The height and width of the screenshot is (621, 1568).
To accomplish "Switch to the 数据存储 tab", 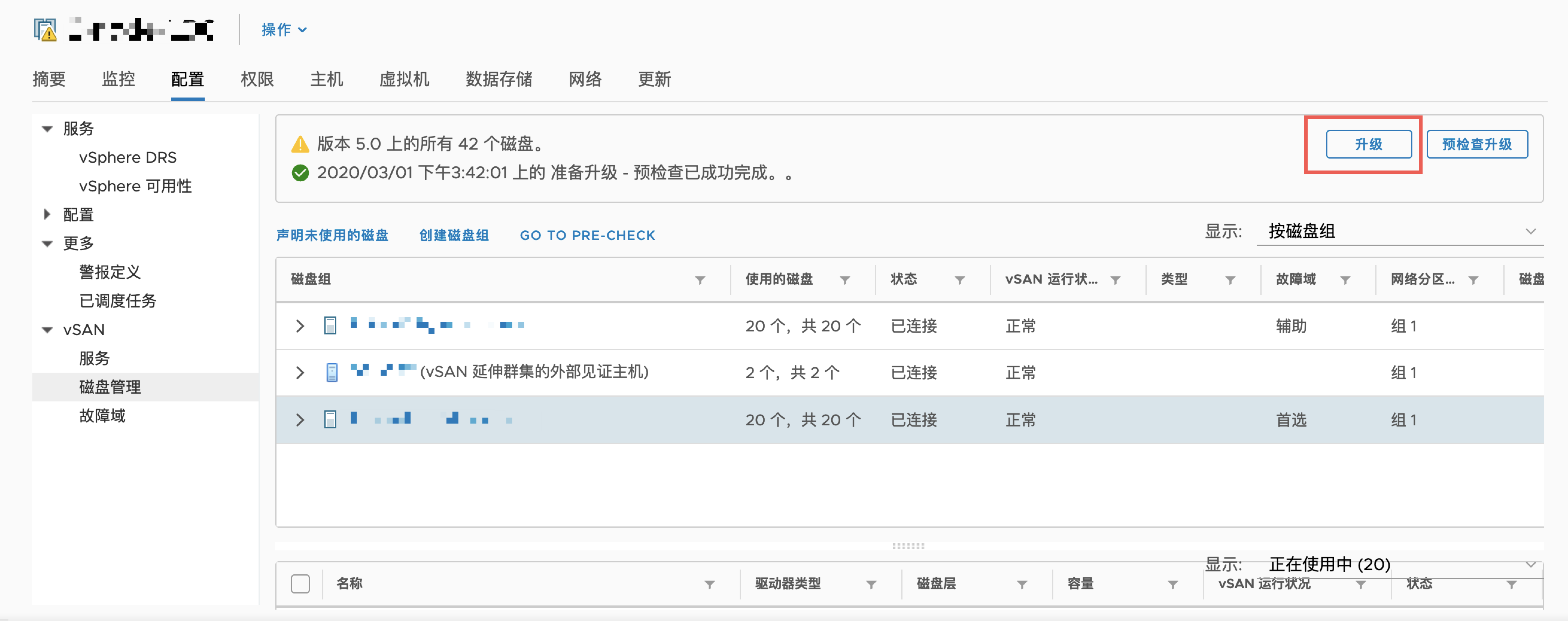I will tap(499, 79).
